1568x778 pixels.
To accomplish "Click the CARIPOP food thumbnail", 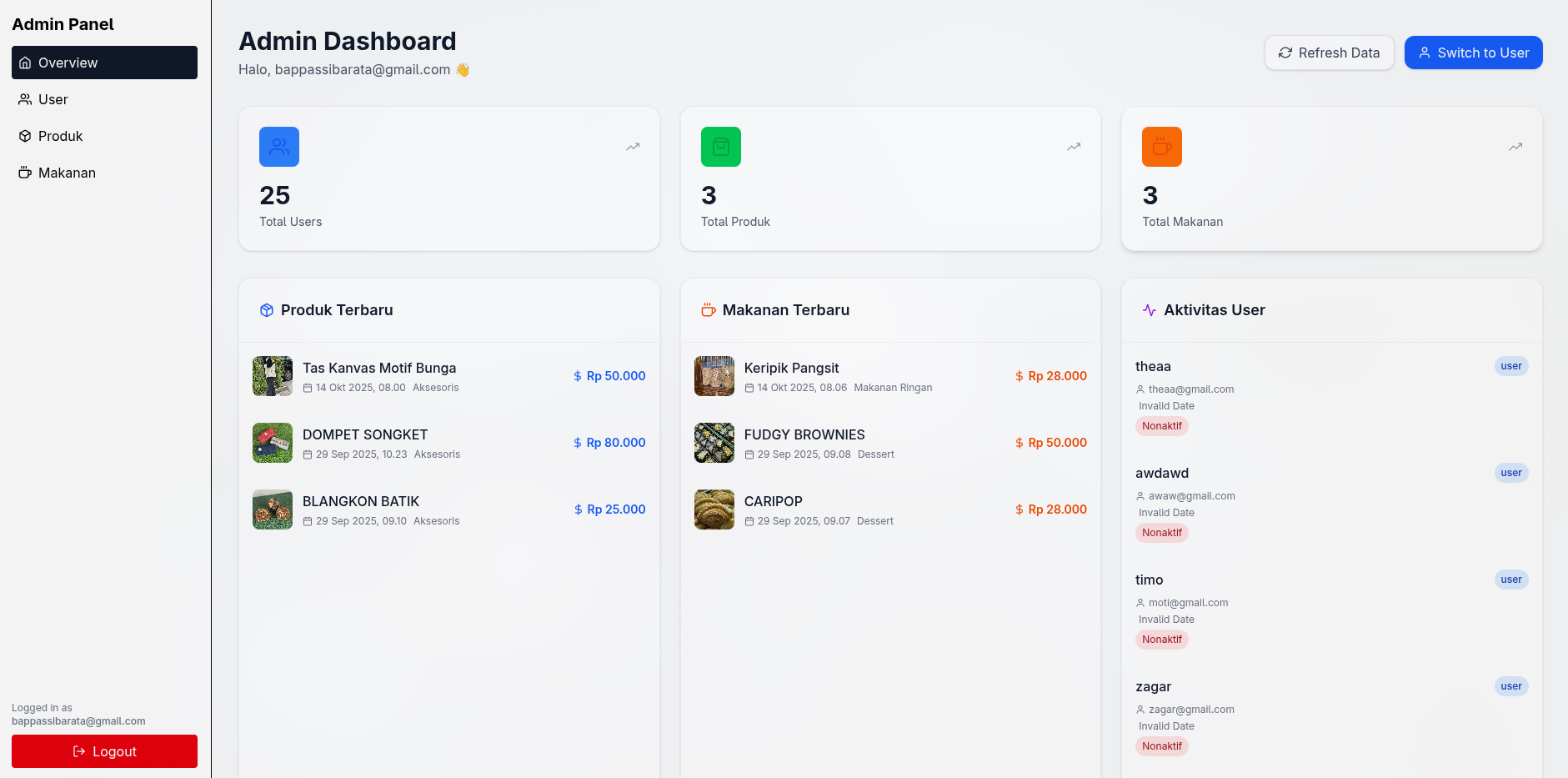I will (x=714, y=509).
